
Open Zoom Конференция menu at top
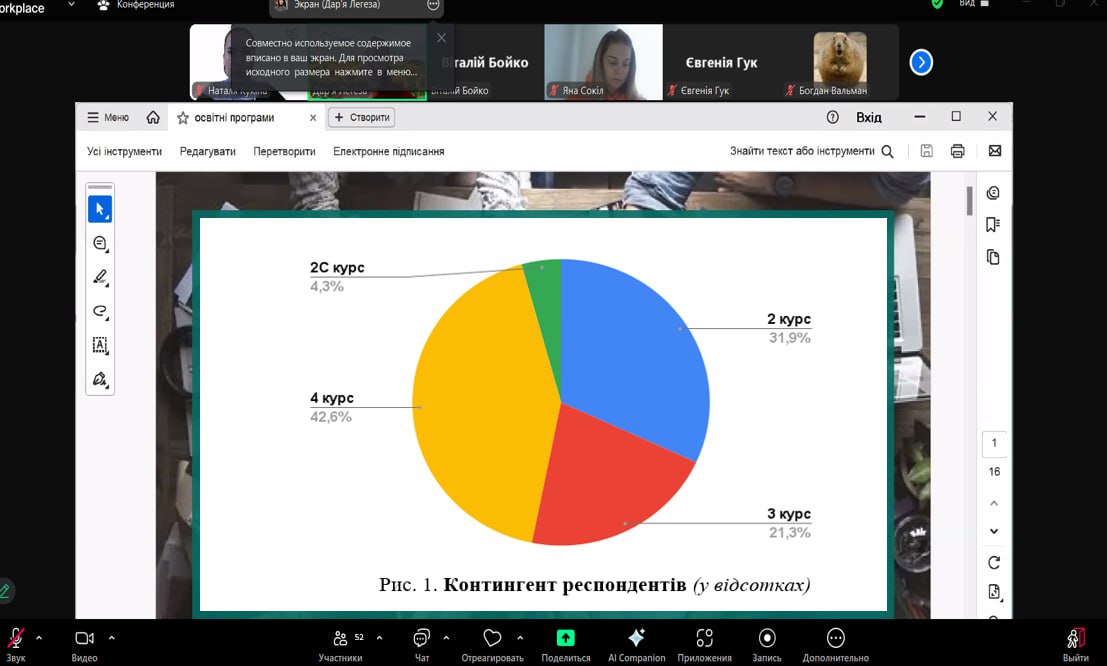136,5
